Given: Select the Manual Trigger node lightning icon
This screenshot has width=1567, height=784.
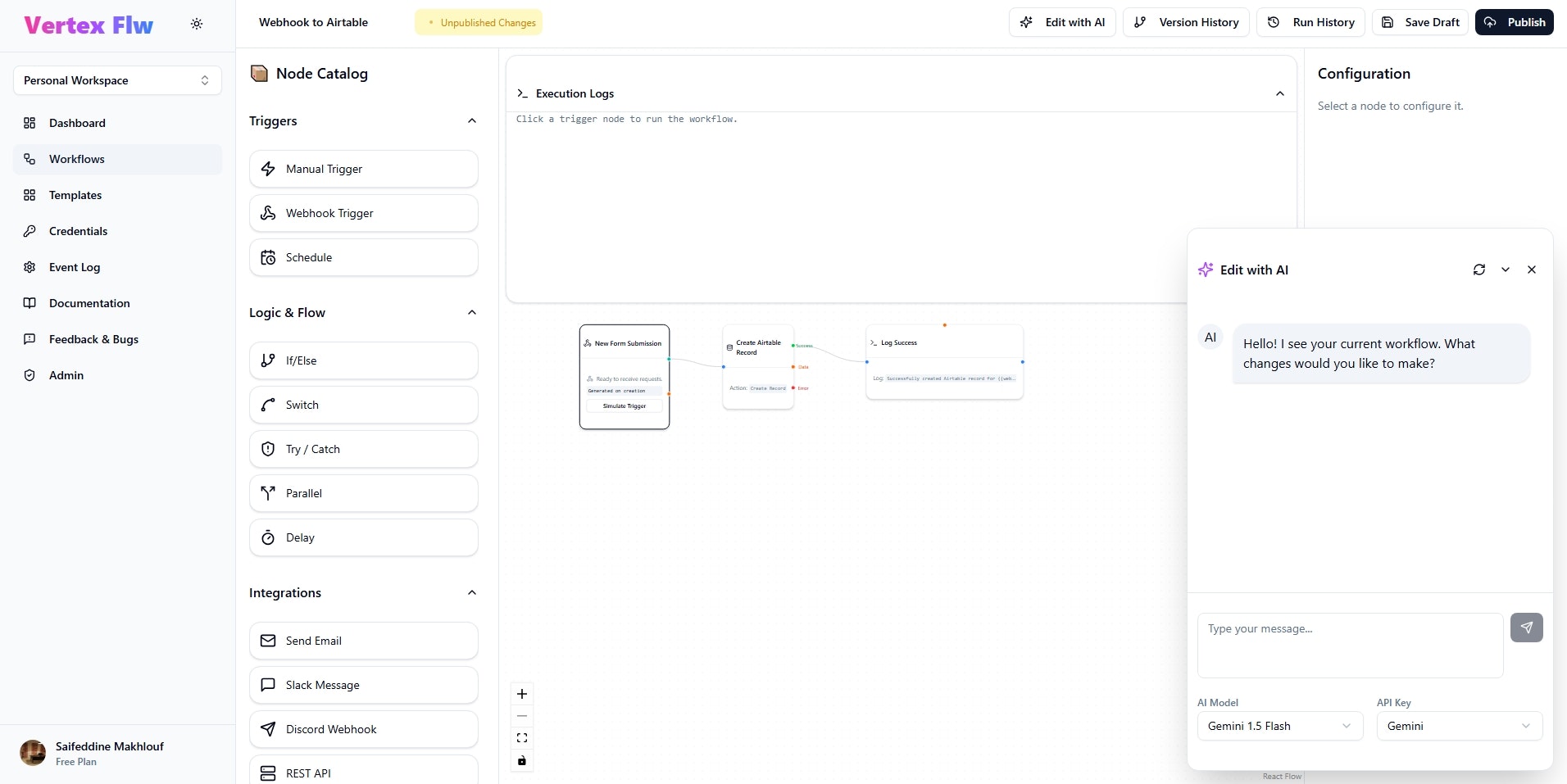Looking at the screenshot, I should (268, 169).
